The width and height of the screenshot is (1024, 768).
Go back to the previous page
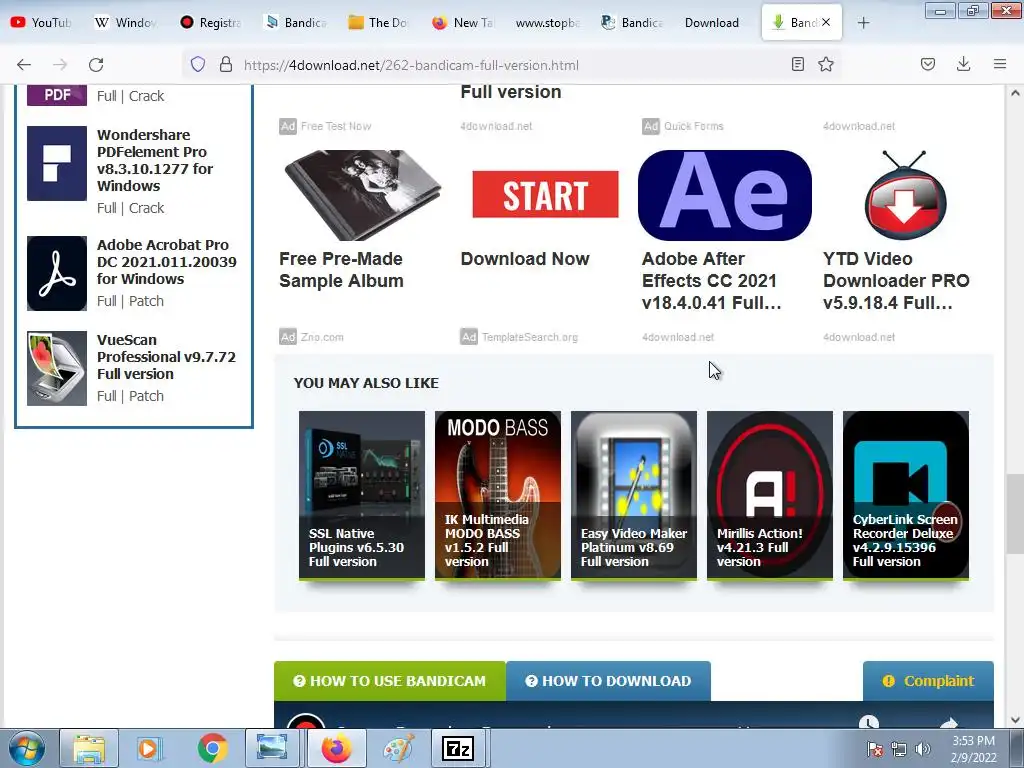point(24,65)
